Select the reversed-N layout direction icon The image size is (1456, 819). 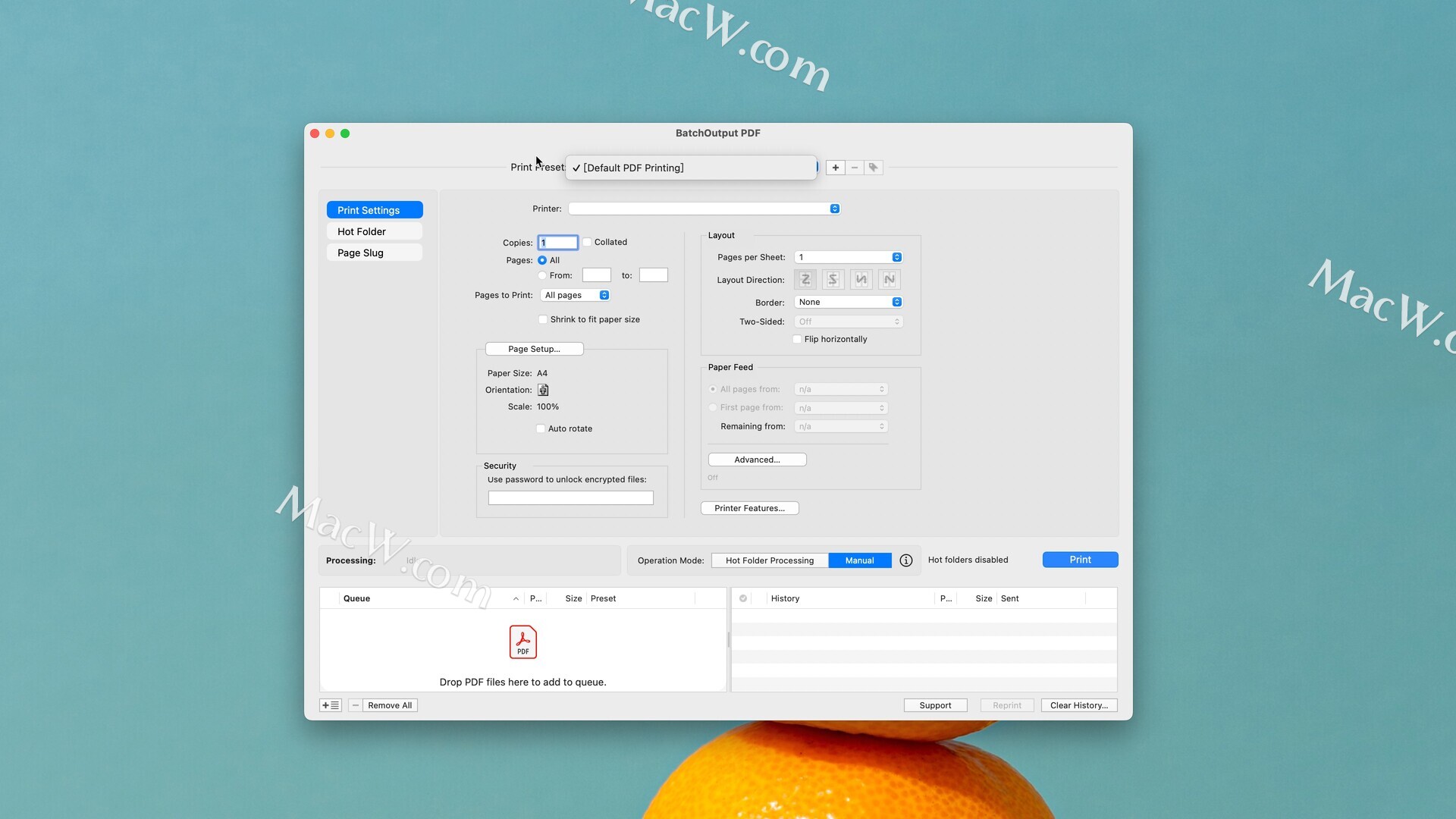(861, 280)
